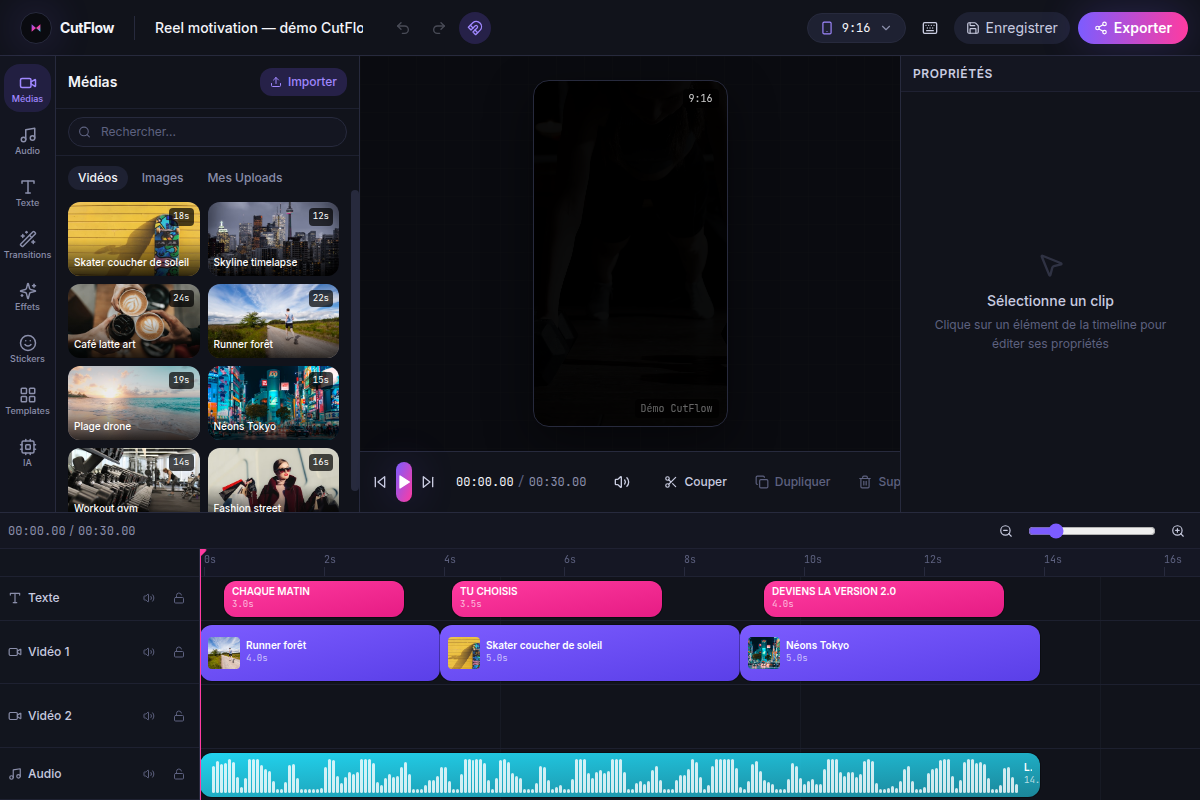Skip to previous clip
Screen dimensions: 1200x800
click(380, 482)
